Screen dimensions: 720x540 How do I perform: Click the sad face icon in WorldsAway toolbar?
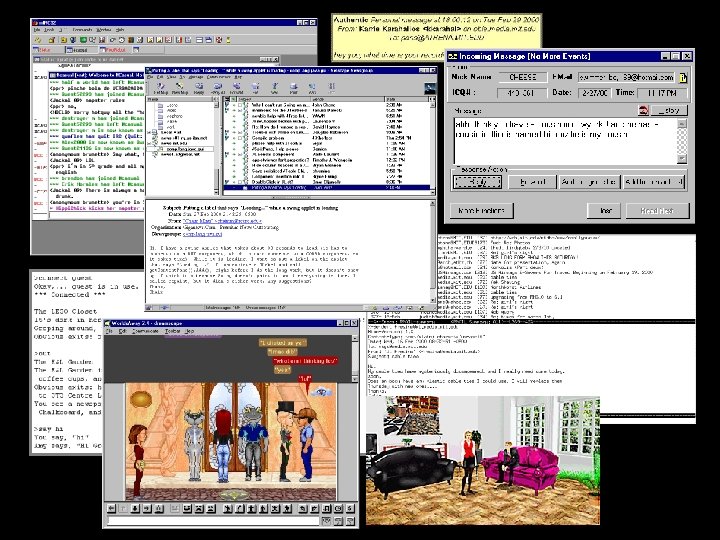[x=210, y=508]
